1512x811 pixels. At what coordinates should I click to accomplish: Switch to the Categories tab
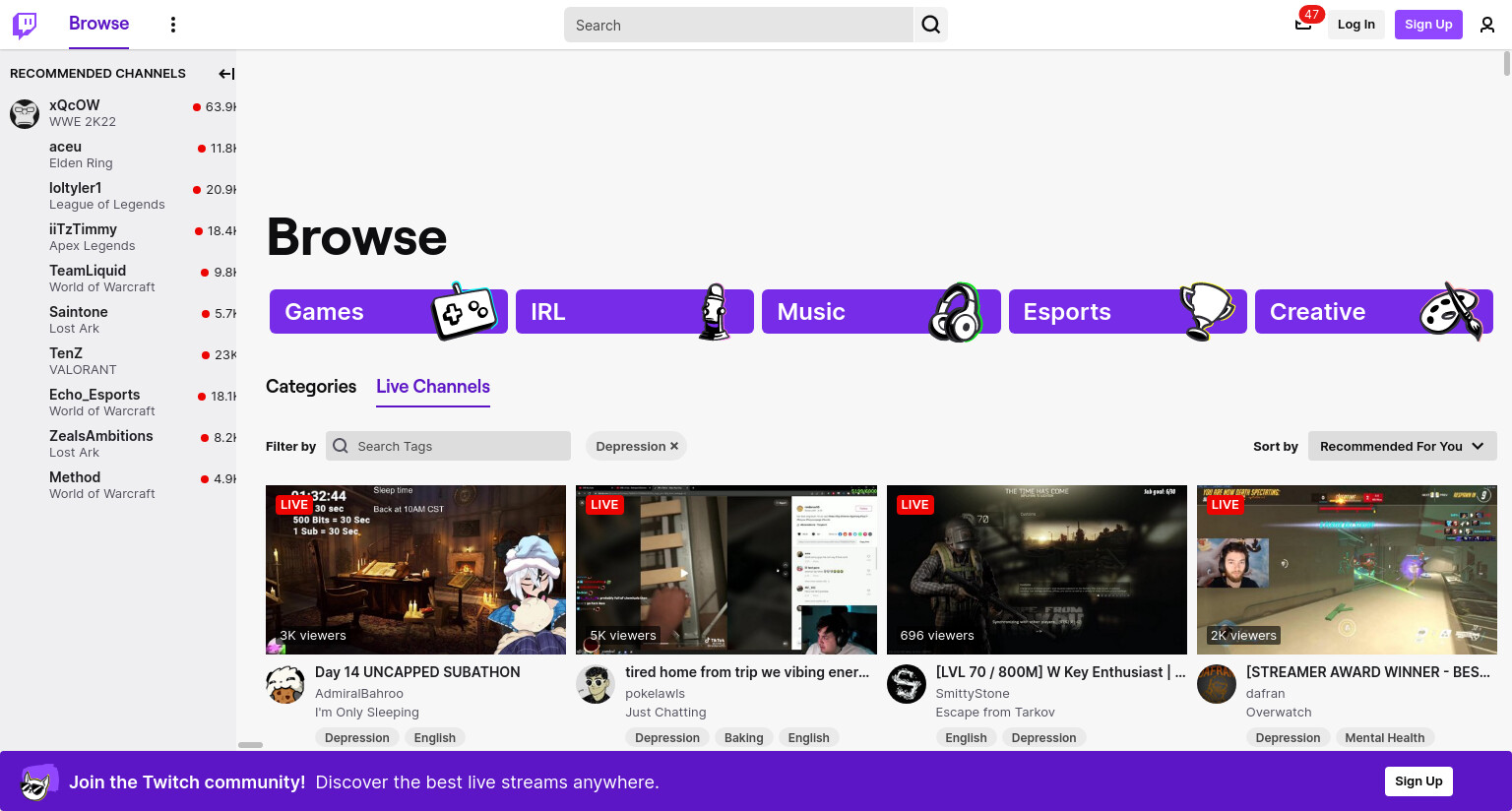311,387
